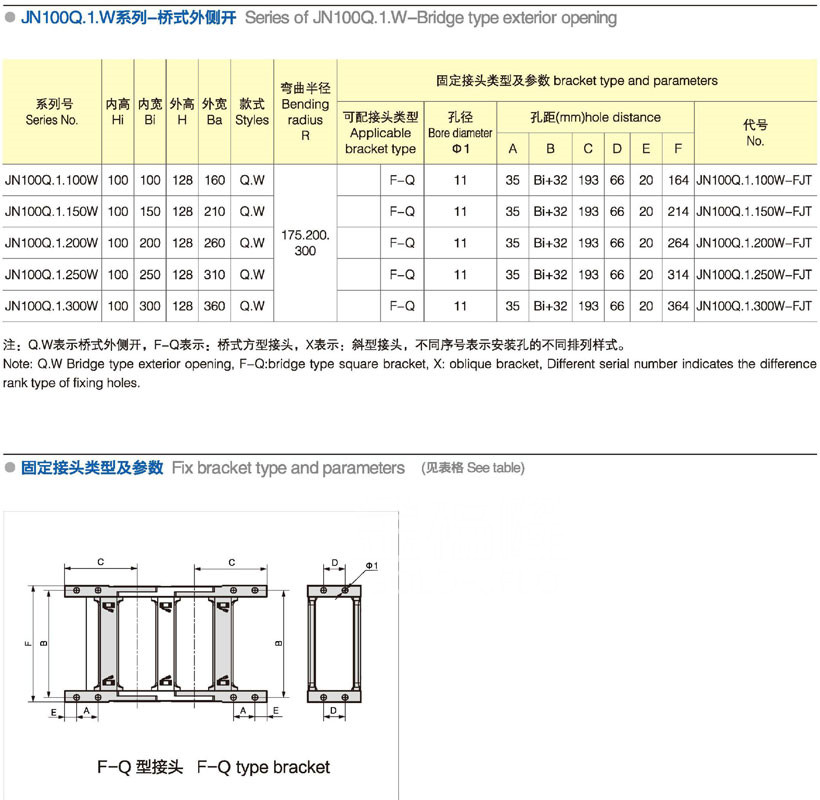Image resolution: width=820 pixels, height=800 pixels.
Task: Click the Φ1 hole label in the side-view diagram
Action: pyautogui.click(x=369, y=566)
